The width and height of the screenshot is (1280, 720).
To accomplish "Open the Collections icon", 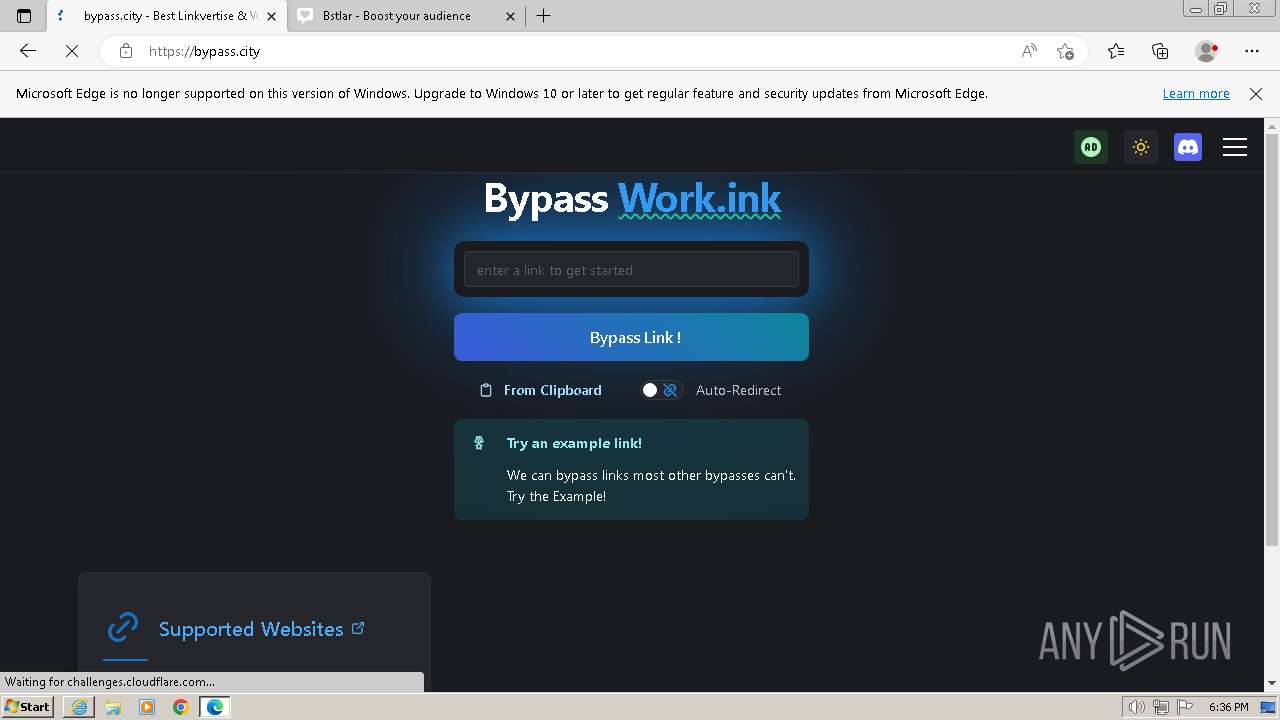I will click(1160, 51).
